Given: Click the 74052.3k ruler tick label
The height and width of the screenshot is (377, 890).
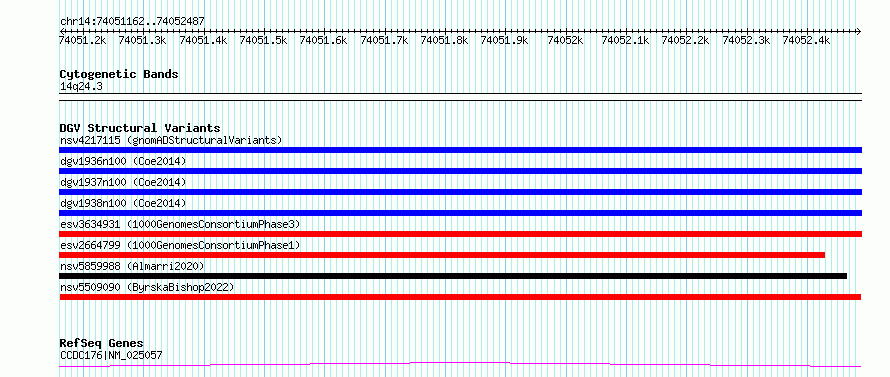Looking at the screenshot, I should 746,40.
